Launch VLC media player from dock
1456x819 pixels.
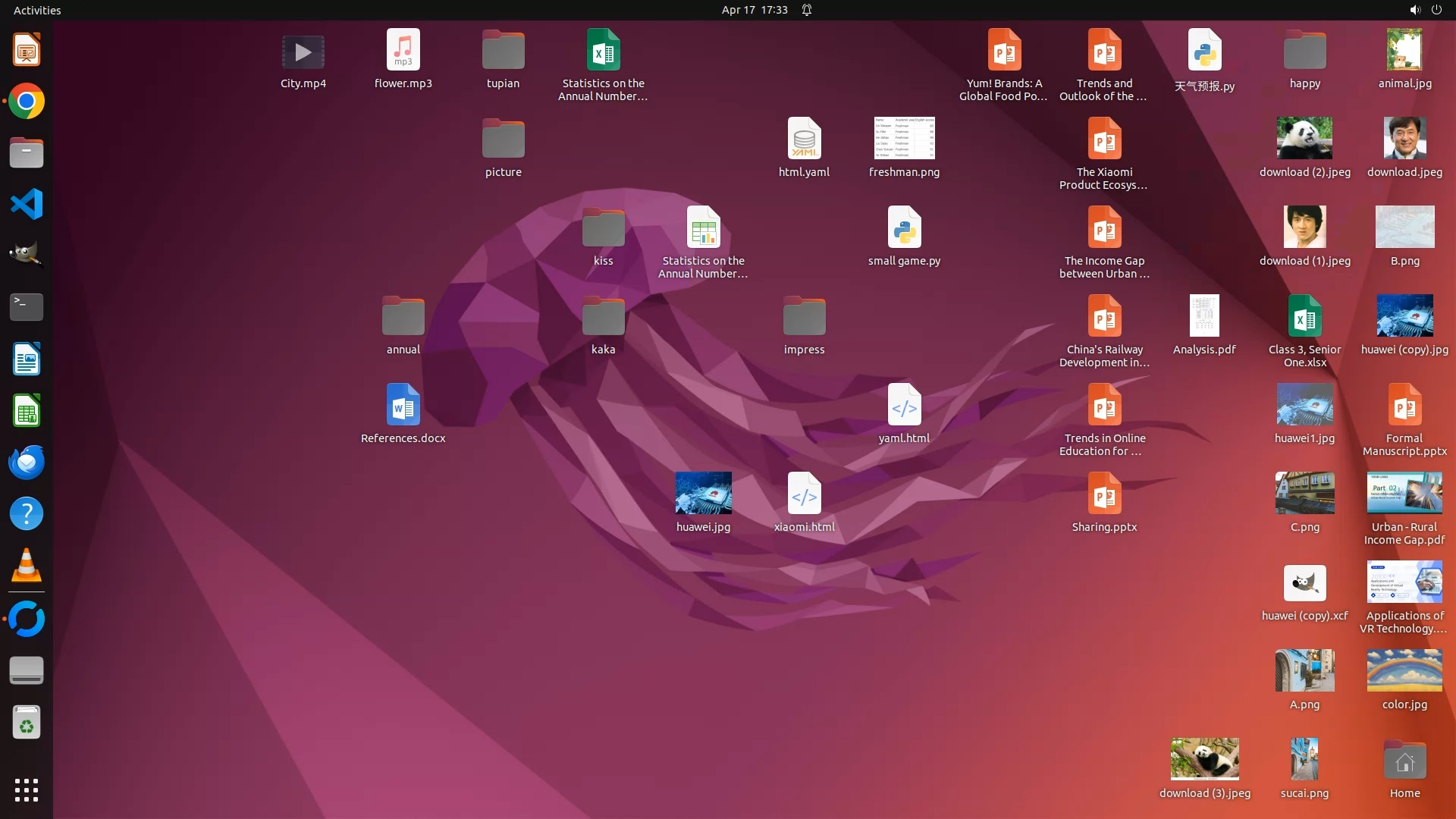point(27,565)
